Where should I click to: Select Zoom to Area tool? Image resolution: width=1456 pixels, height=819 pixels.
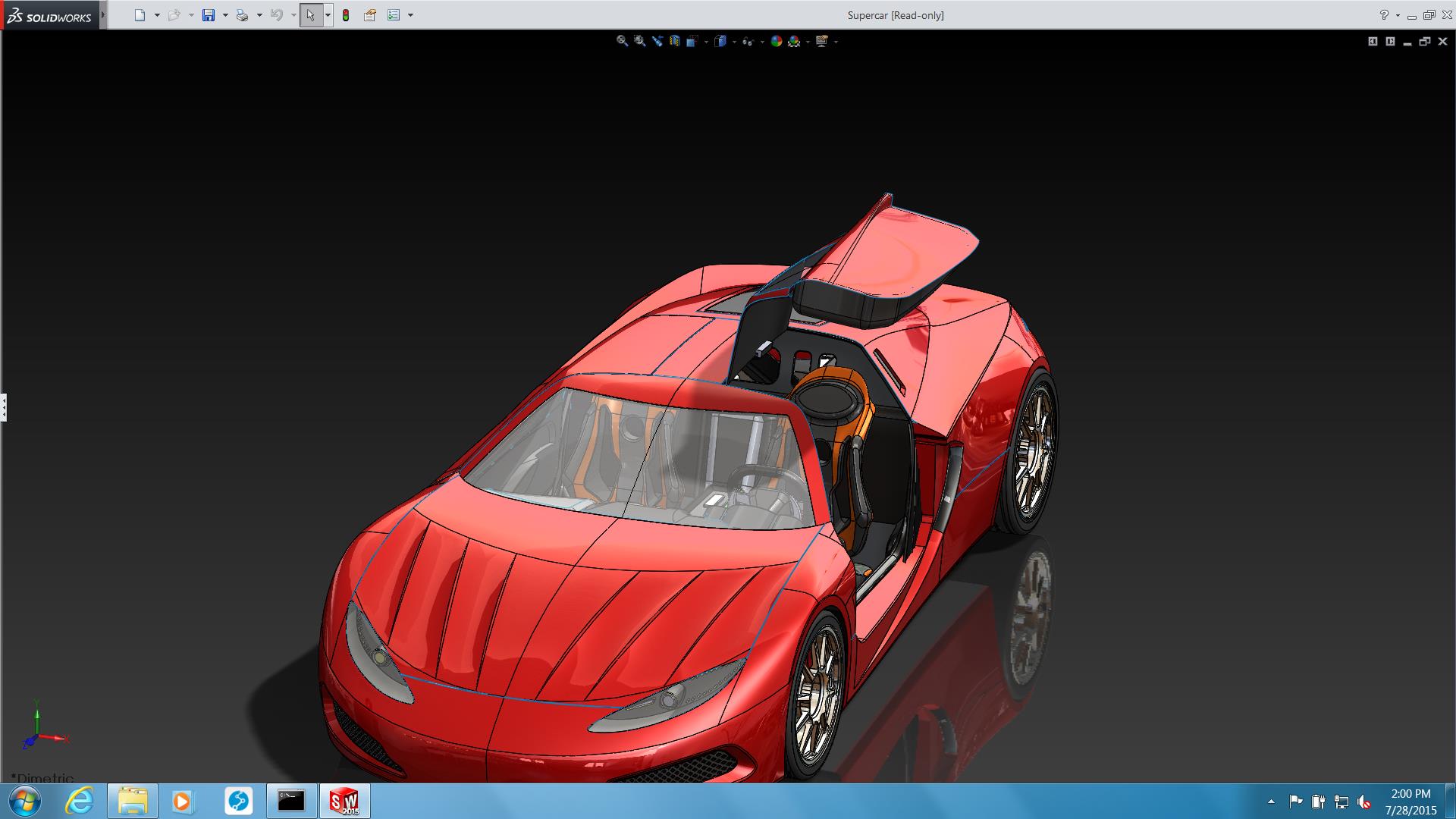(x=639, y=42)
